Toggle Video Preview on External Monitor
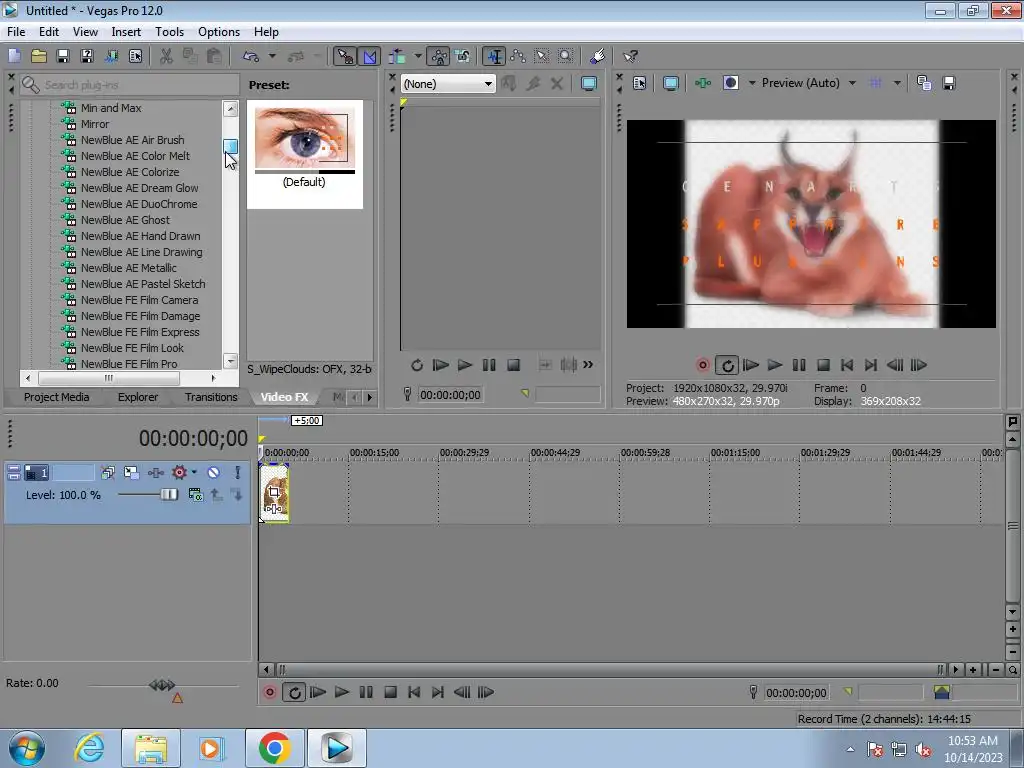The width and height of the screenshot is (1024, 768). pos(671,83)
